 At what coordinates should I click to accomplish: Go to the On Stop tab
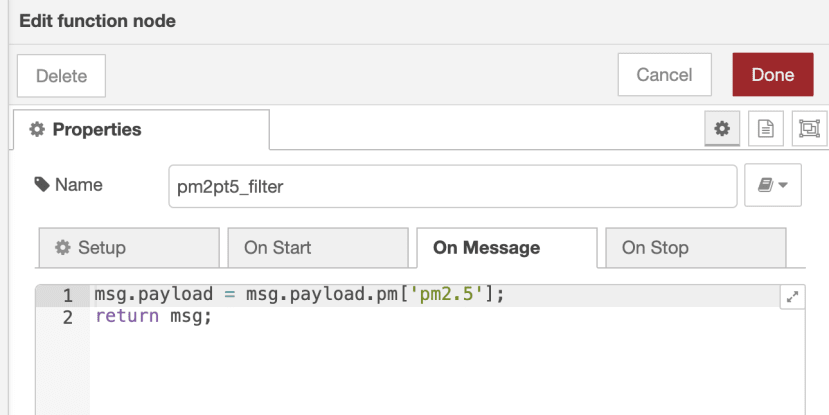tap(696, 247)
